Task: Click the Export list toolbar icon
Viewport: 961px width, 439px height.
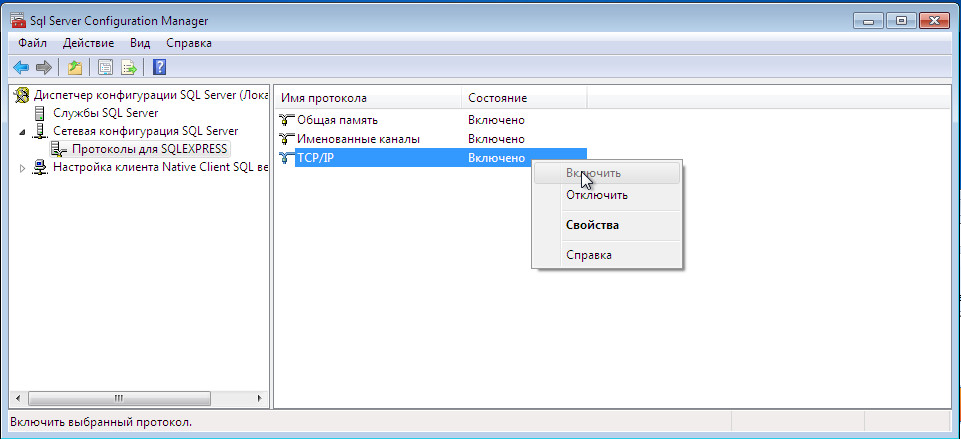Action: (x=128, y=67)
